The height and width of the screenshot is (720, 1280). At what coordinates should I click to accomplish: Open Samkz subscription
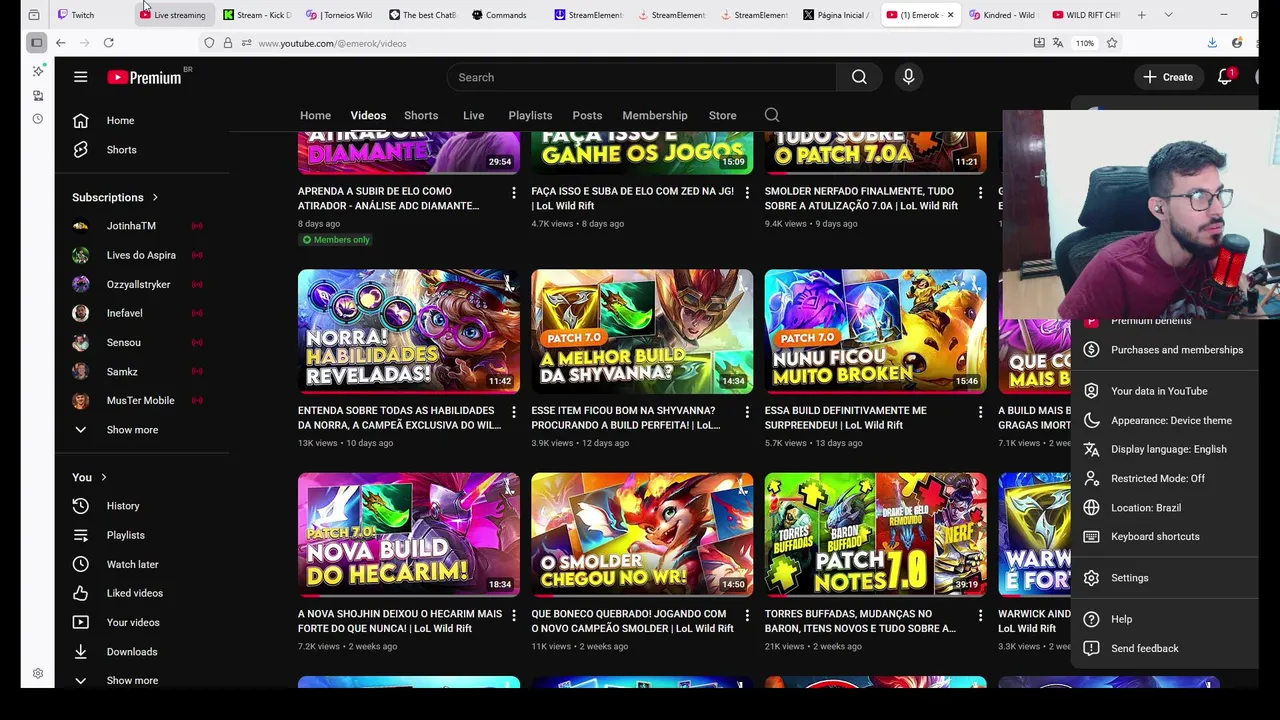[x=142, y=371]
